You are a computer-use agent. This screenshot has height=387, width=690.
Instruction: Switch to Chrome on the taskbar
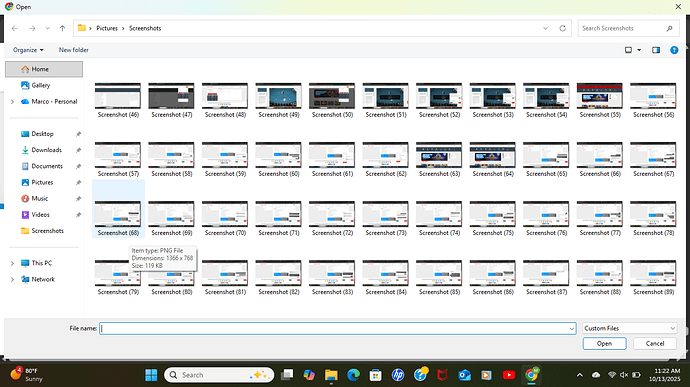[531, 375]
